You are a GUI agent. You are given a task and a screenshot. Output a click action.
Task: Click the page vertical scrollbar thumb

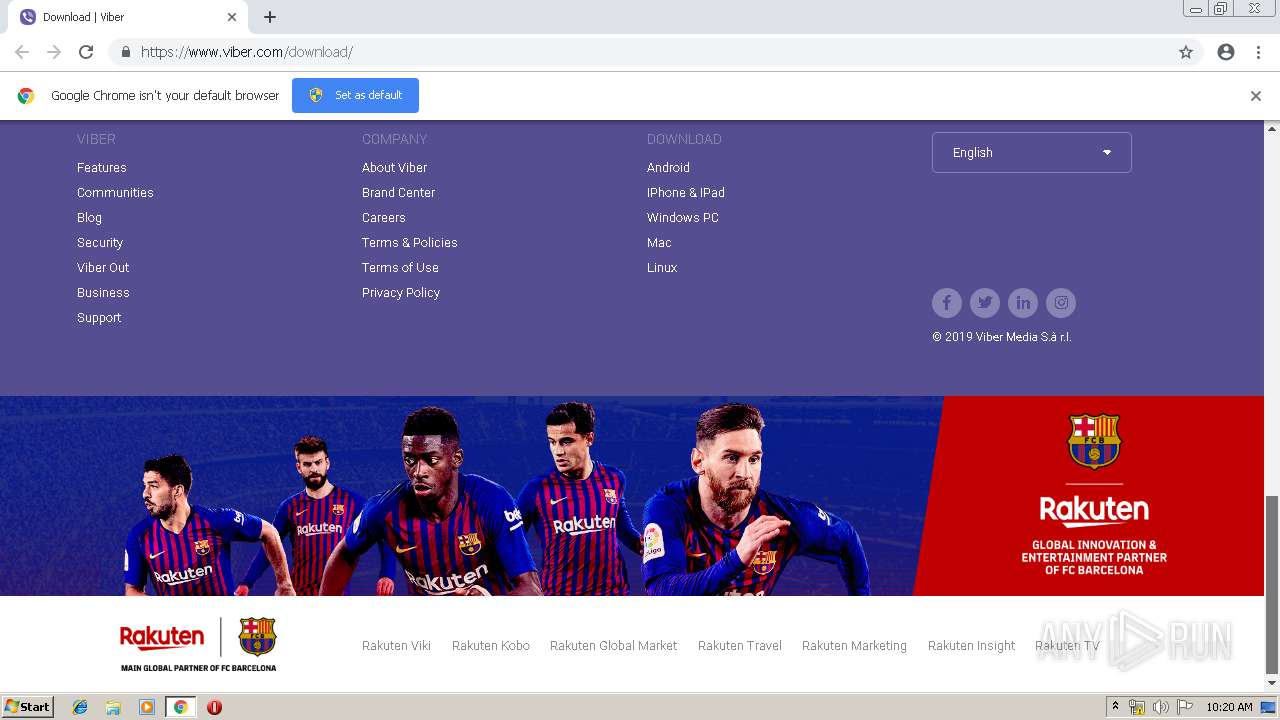1272,585
